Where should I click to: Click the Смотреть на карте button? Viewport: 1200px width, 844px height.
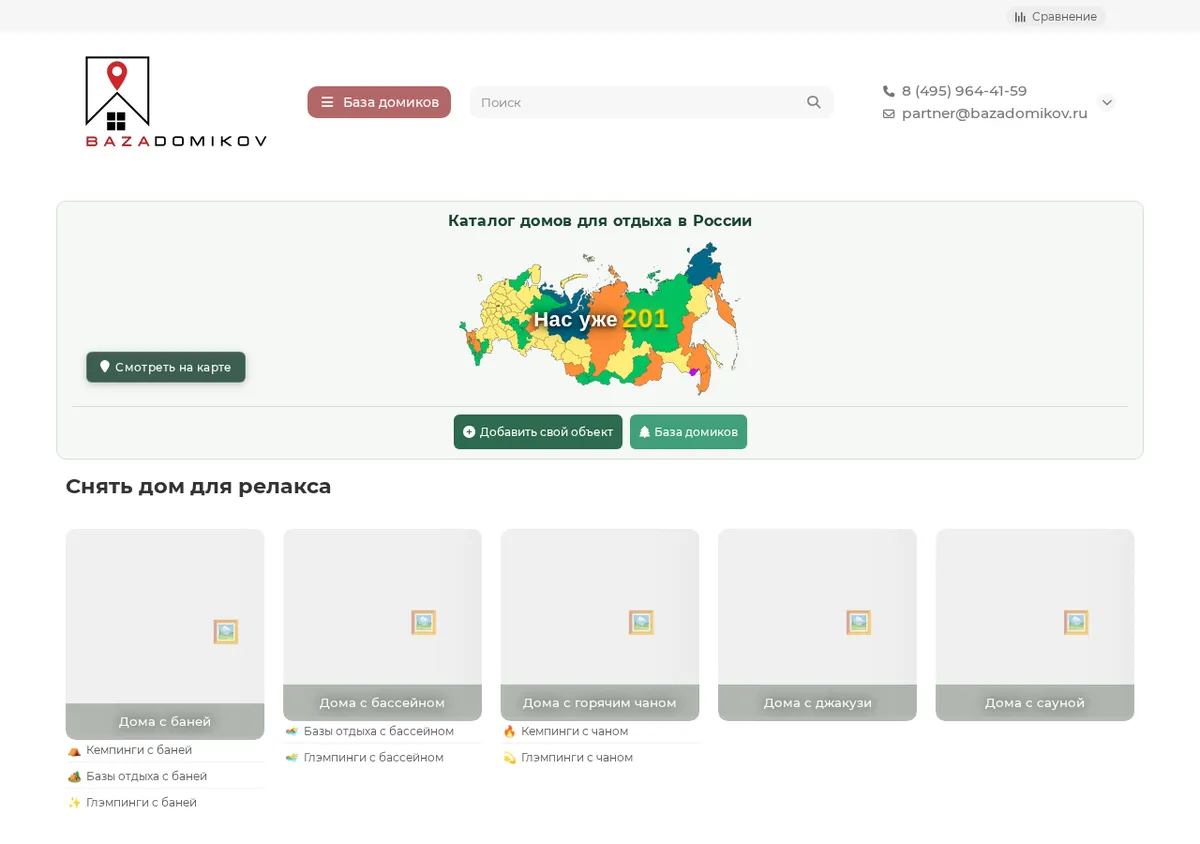pos(166,367)
